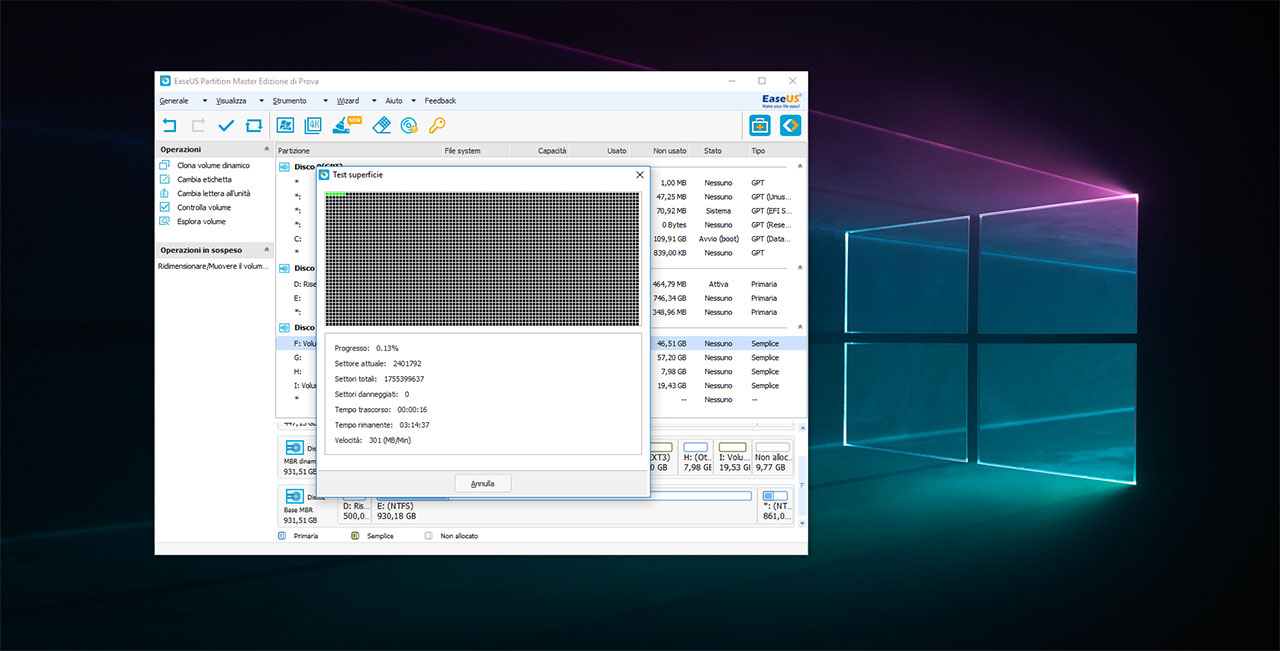Image resolution: width=1280 pixels, height=651 pixels.
Task: Select the I: 19,53 GB partition block
Action: click(733, 457)
